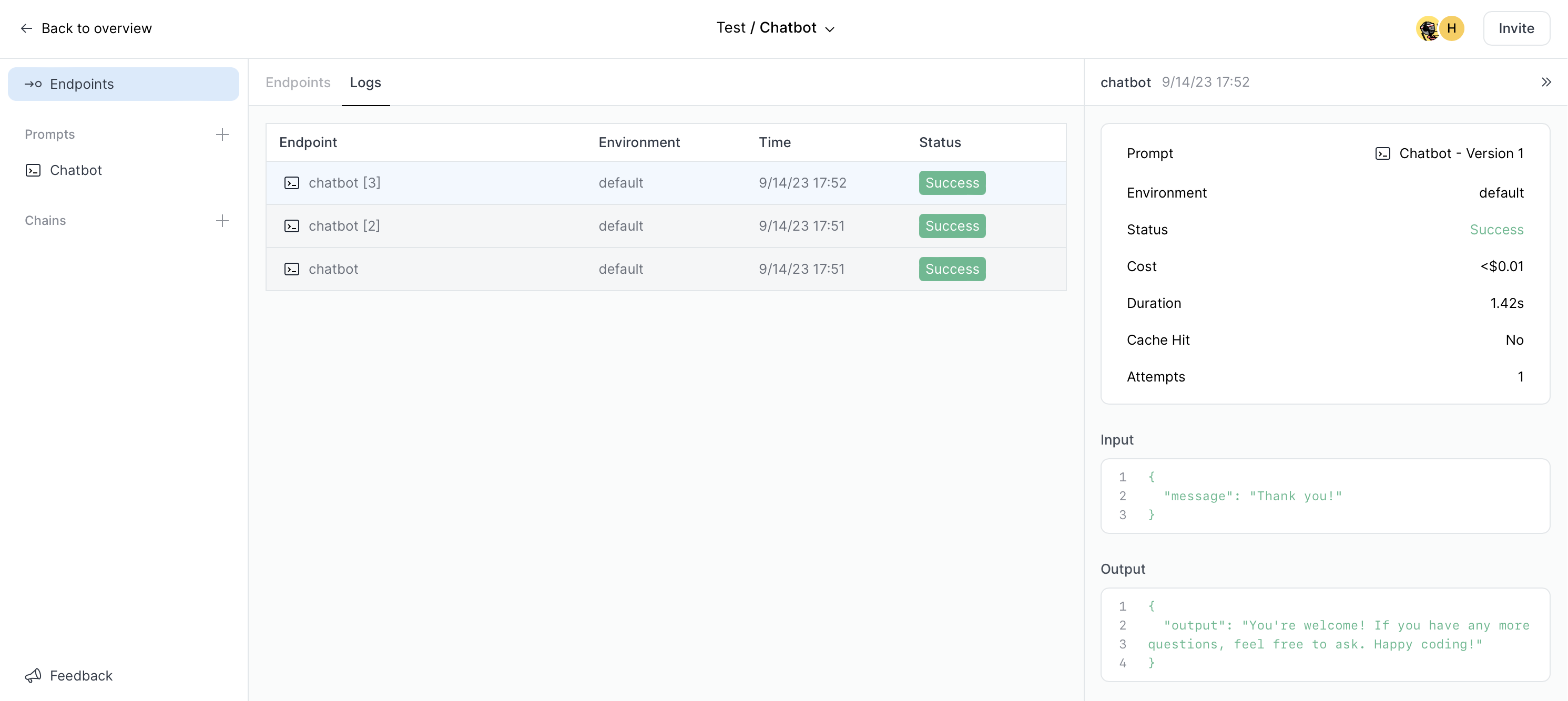Open Chatbot in the Prompts list

click(x=76, y=170)
